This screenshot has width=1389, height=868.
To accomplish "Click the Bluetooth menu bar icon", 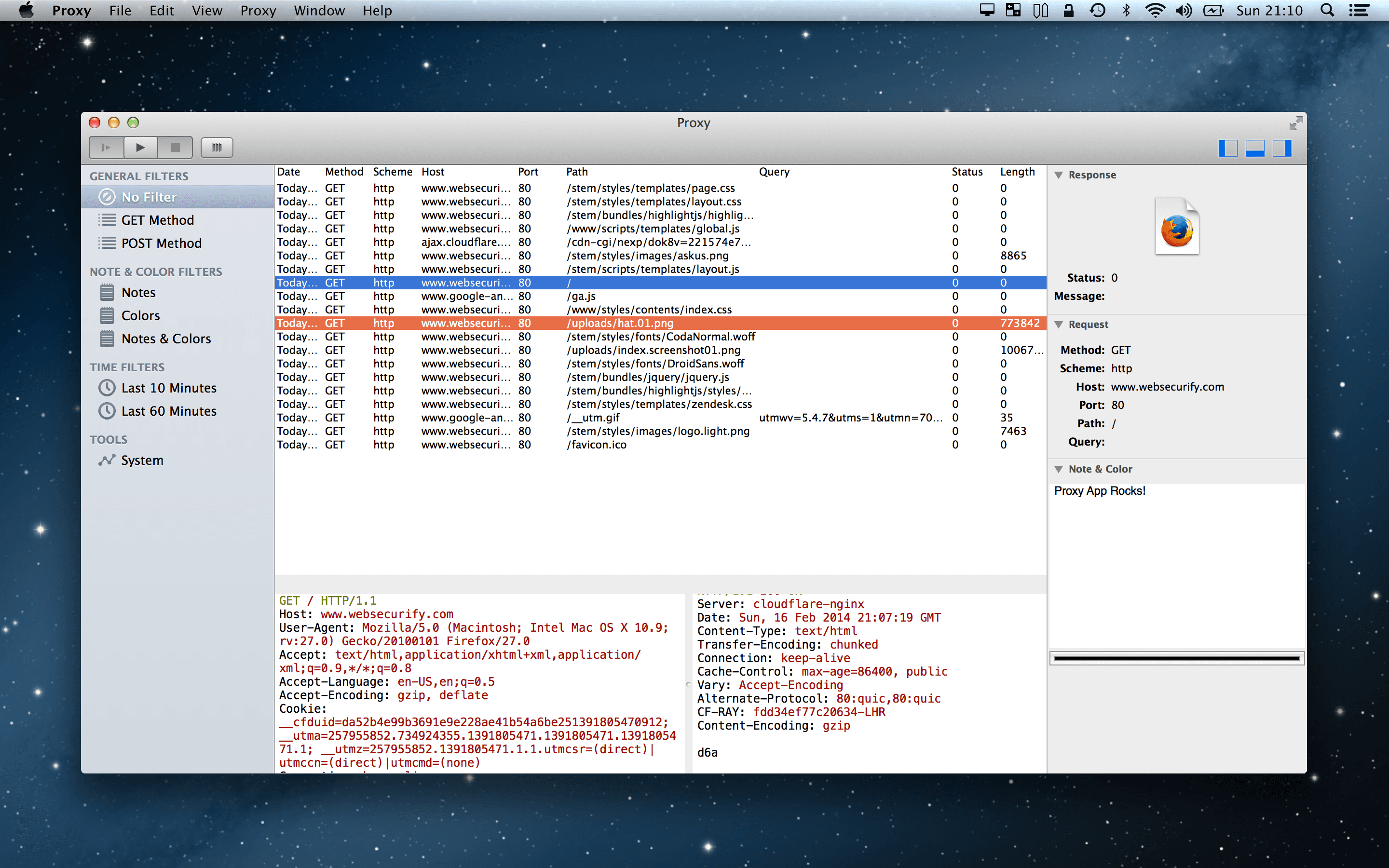I will pyautogui.click(x=1126, y=10).
